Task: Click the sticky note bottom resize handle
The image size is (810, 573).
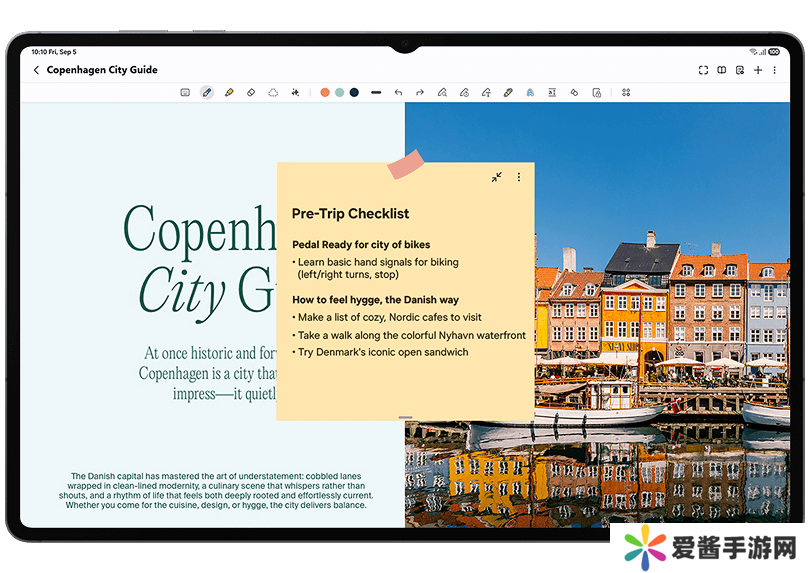Action: (405, 417)
